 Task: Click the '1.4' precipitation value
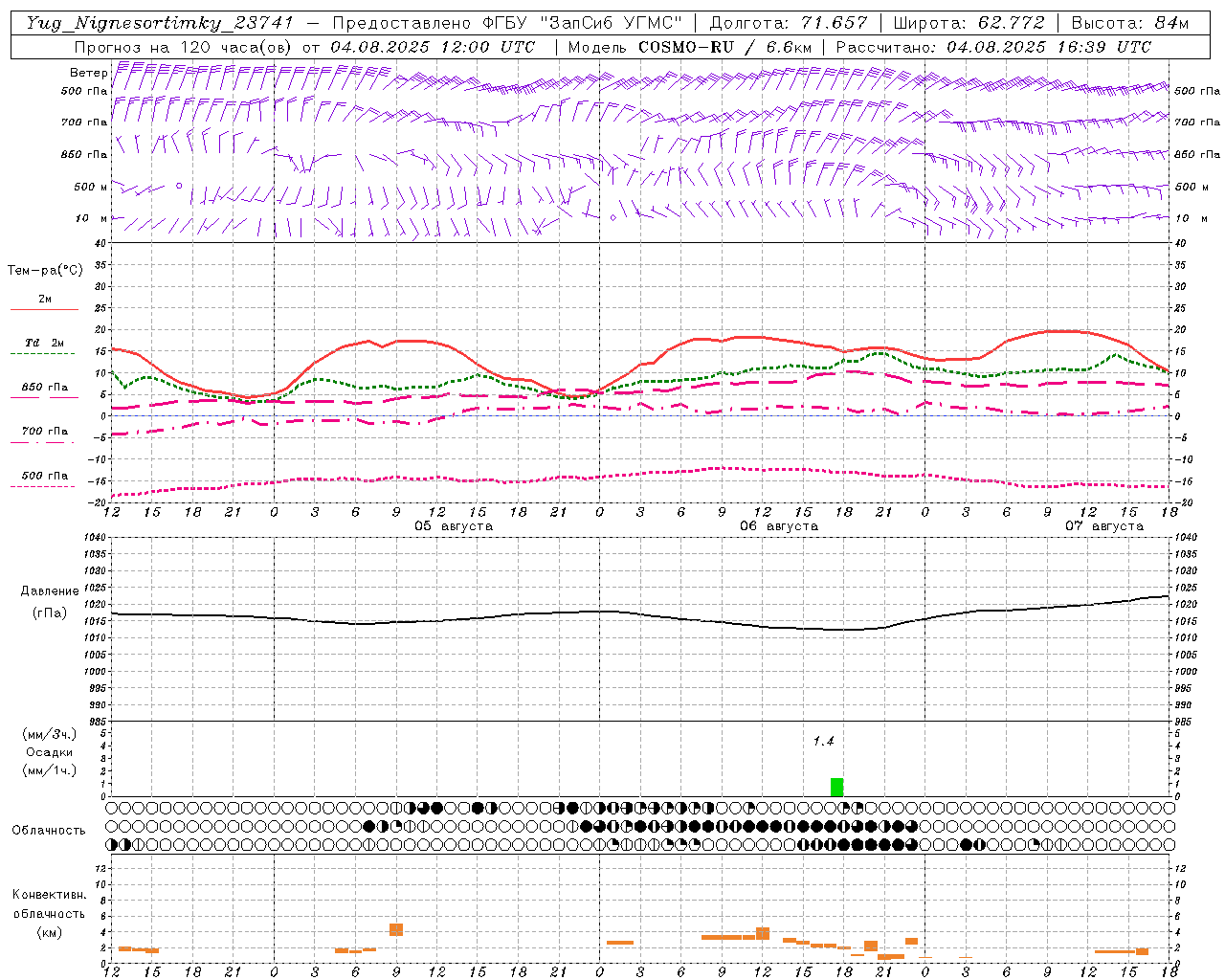click(x=823, y=742)
